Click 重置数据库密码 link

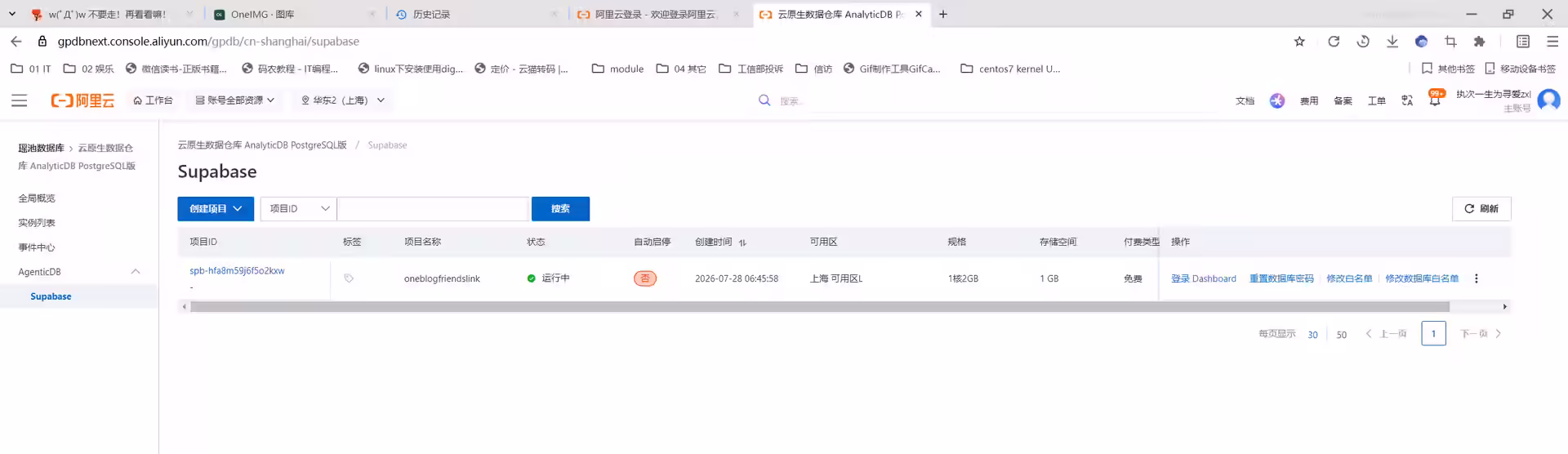pyautogui.click(x=1281, y=278)
